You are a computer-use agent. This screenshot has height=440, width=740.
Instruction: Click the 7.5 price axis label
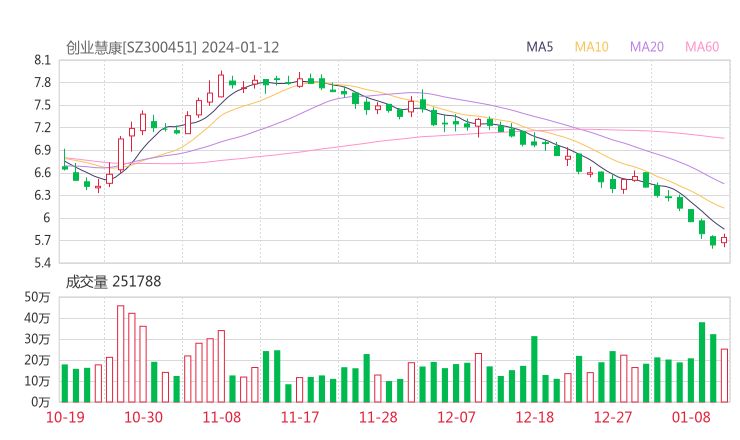click(x=42, y=105)
